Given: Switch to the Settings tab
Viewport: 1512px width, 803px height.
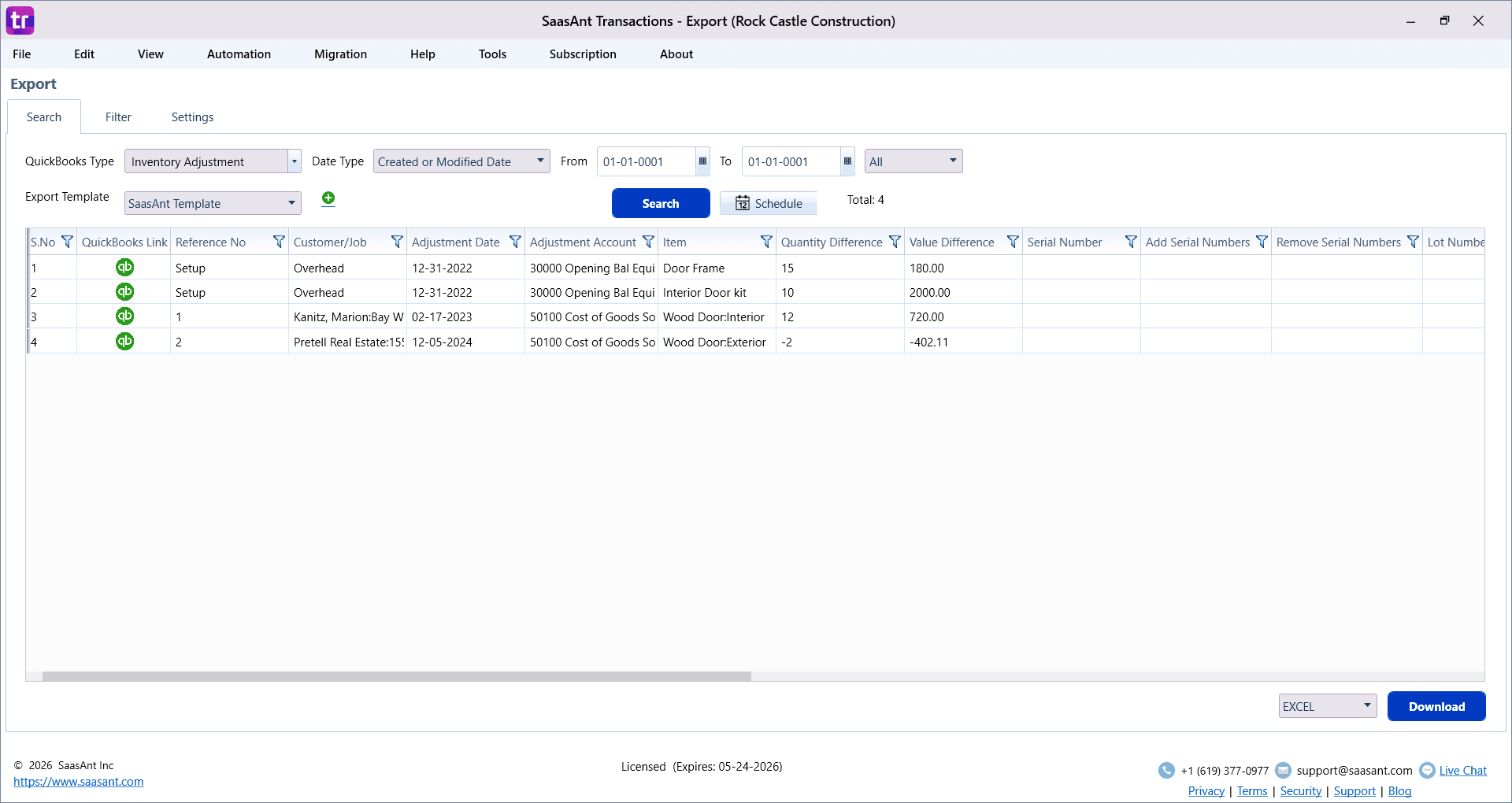Looking at the screenshot, I should pos(192,117).
